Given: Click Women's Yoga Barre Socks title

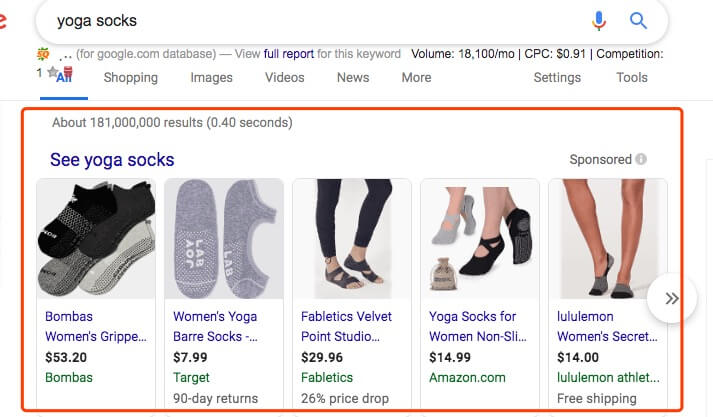Looking at the screenshot, I should (215, 326).
